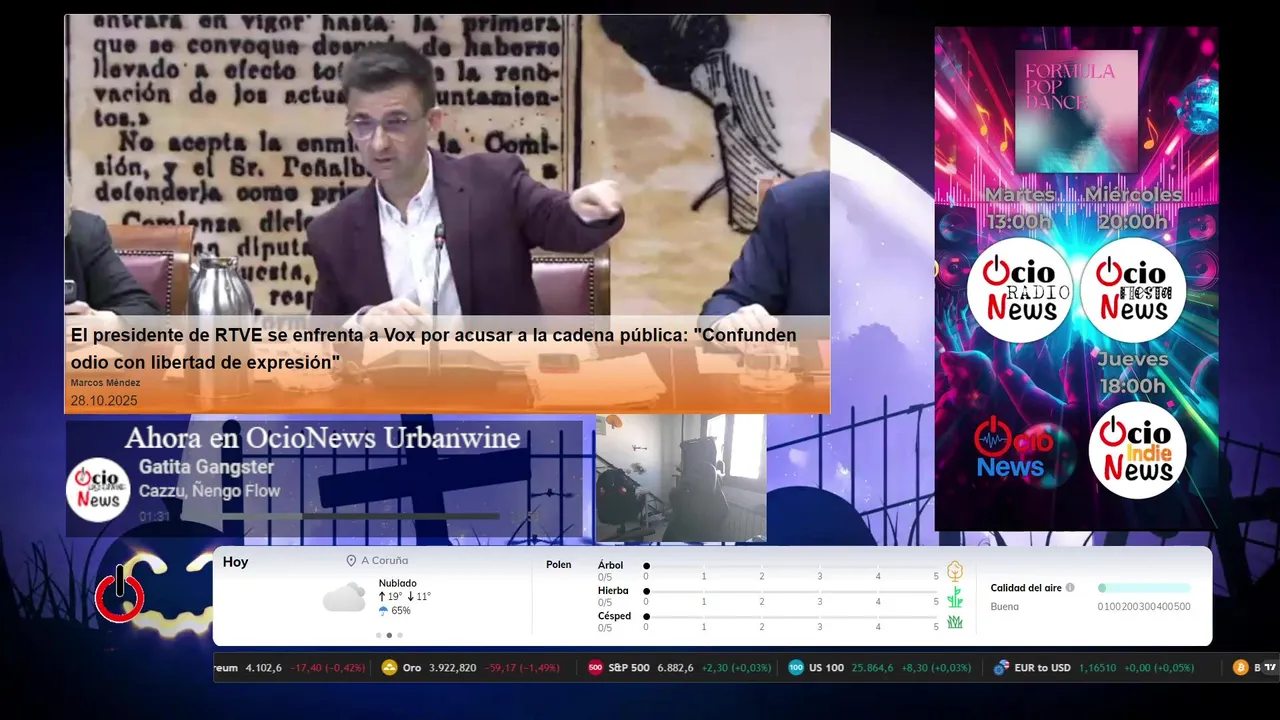Image resolution: width=1280 pixels, height=720 pixels.
Task: Click the Árbol pollen scale bar
Action: click(x=791, y=566)
